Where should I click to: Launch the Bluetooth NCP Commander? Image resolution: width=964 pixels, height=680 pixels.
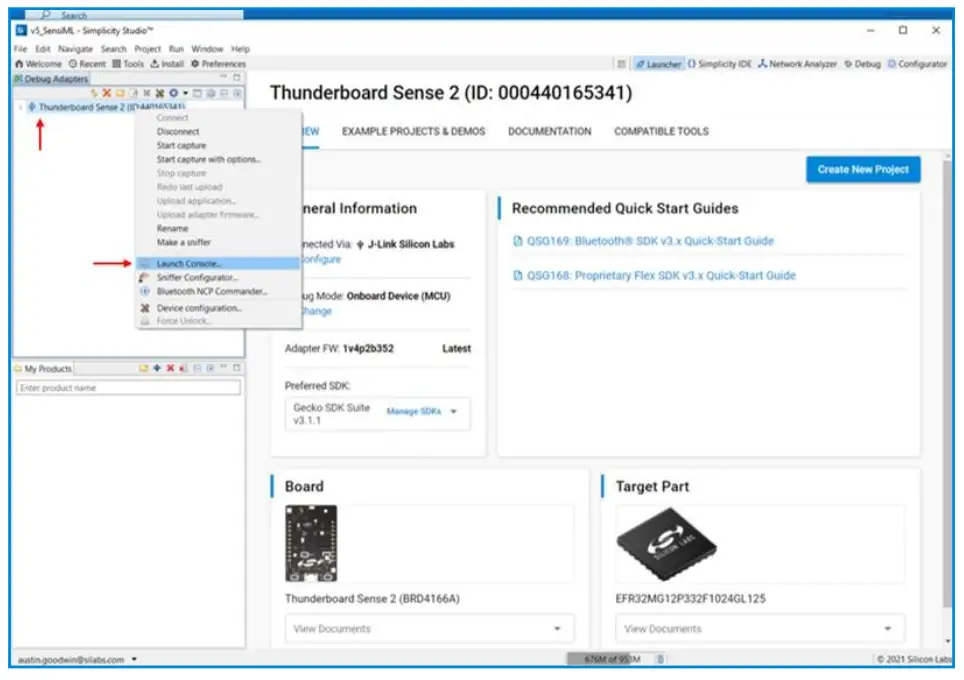(x=204, y=292)
